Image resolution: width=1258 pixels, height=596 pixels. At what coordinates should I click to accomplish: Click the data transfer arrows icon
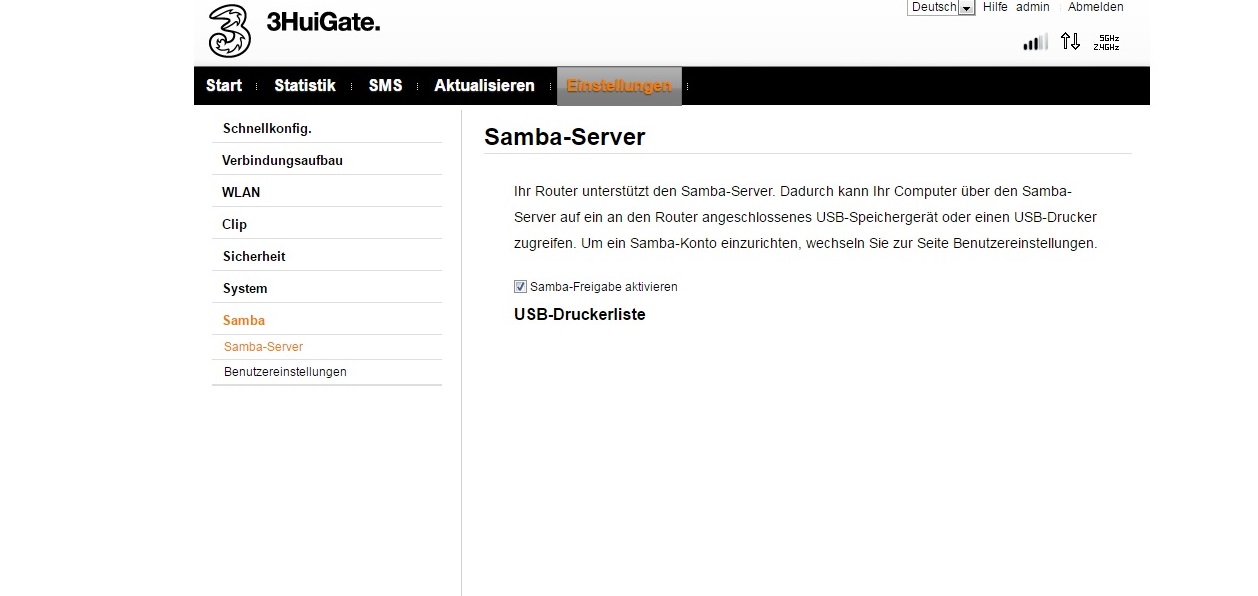[1070, 42]
